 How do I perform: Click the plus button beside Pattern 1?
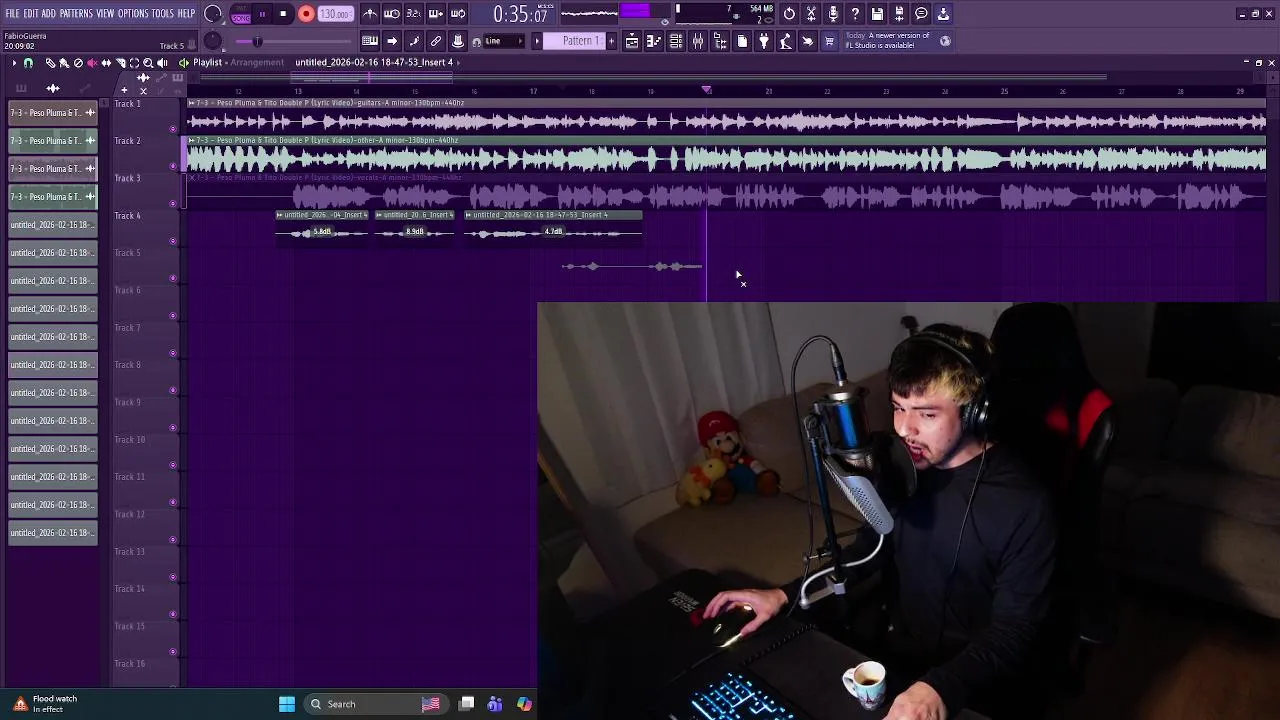click(x=612, y=41)
